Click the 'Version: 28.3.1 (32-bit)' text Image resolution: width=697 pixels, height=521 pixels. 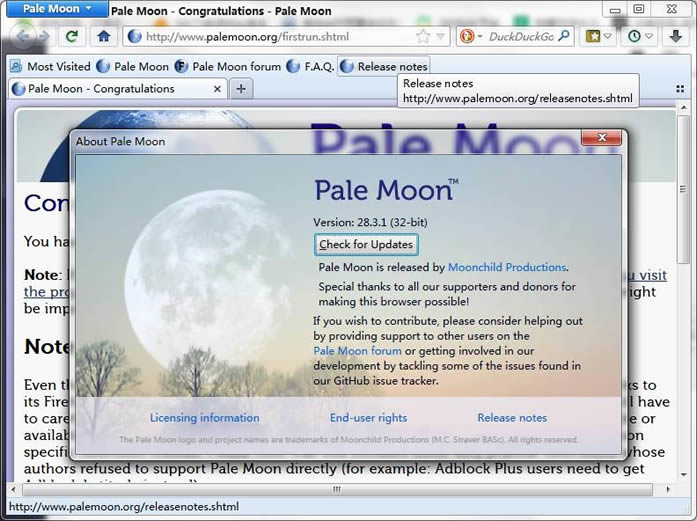[x=370, y=222]
